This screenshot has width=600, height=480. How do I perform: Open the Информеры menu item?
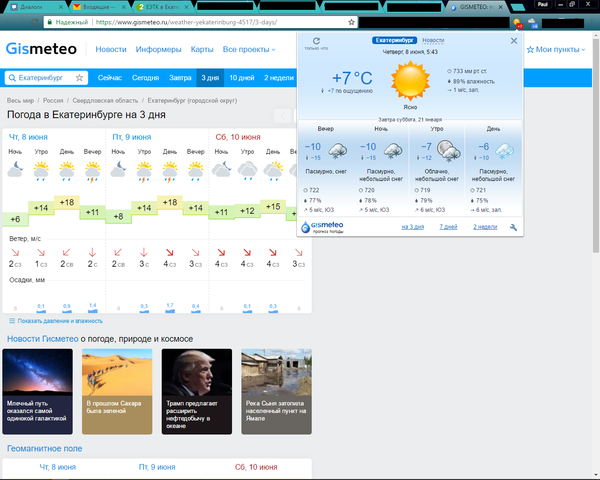point(158,49)
